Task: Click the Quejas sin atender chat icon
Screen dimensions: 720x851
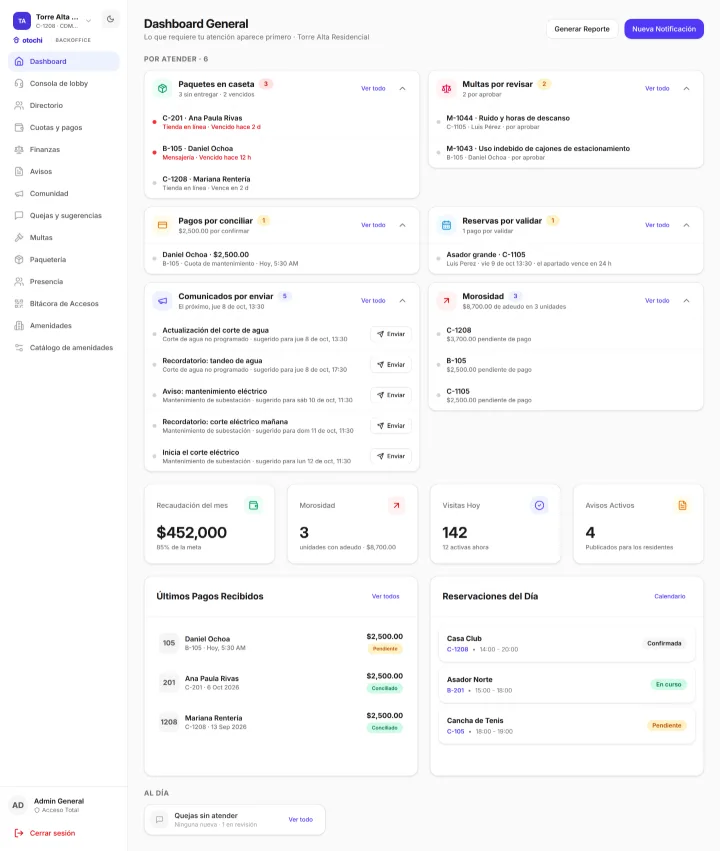Action: pos(160,820)
